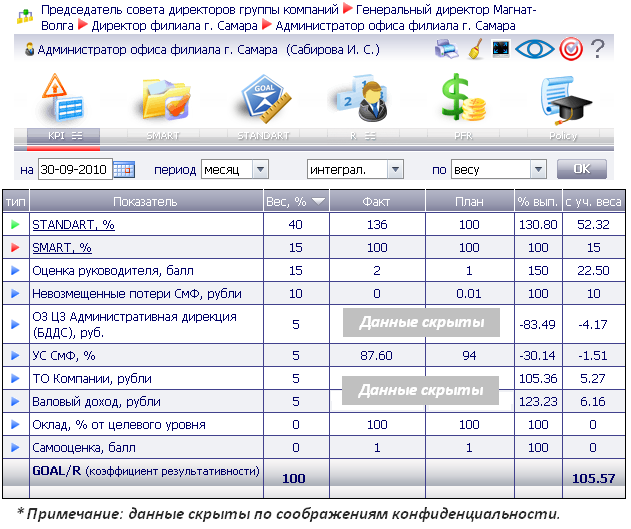Click the date field 30-09-2010

(x=75, y=169)
